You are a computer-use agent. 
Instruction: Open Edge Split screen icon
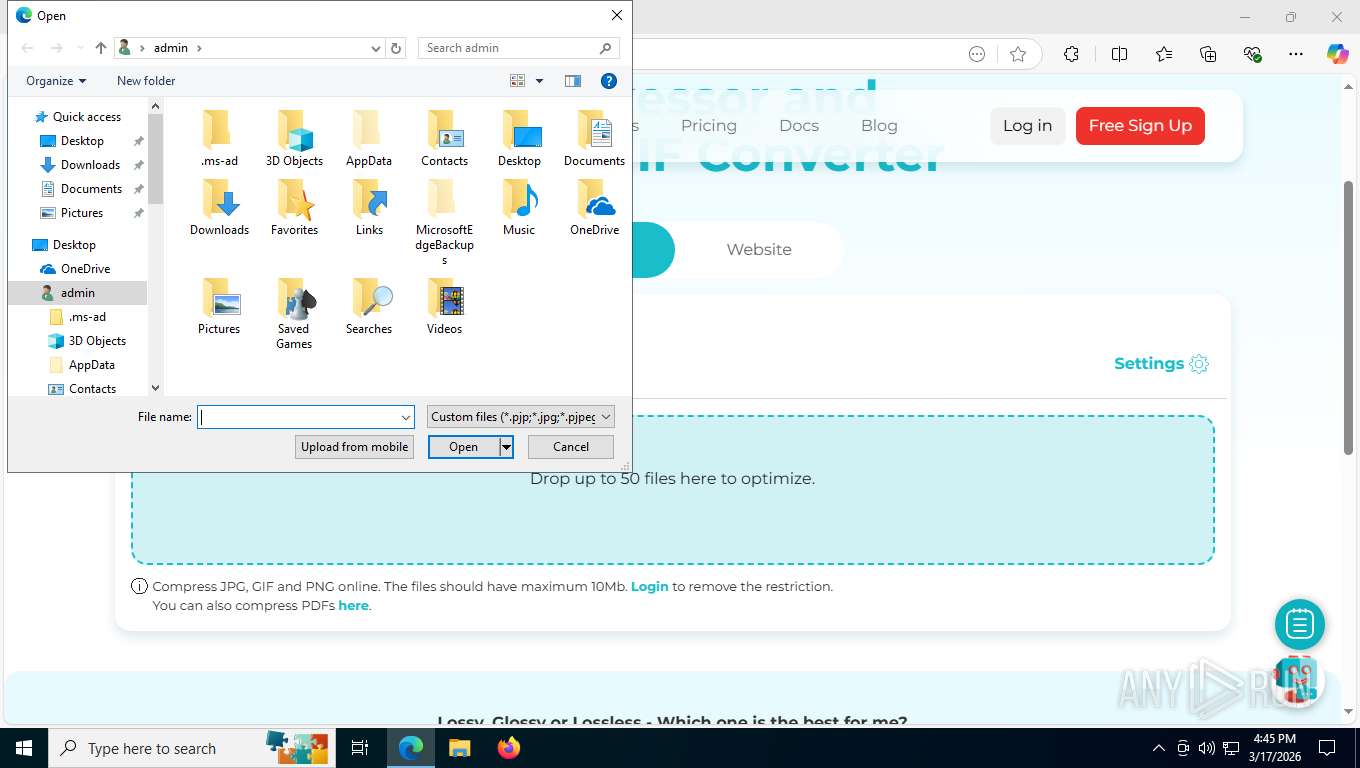(1119, 54)
